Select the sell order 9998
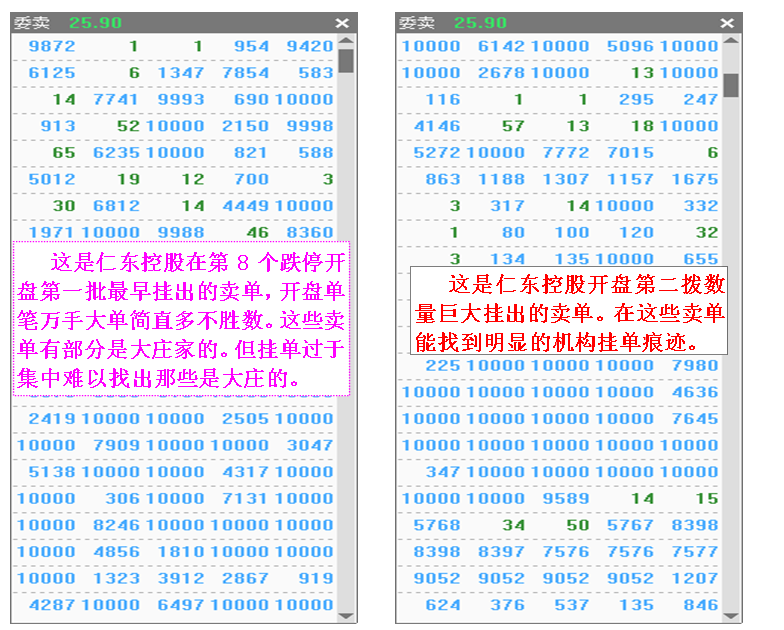 (x=310, y=126)
